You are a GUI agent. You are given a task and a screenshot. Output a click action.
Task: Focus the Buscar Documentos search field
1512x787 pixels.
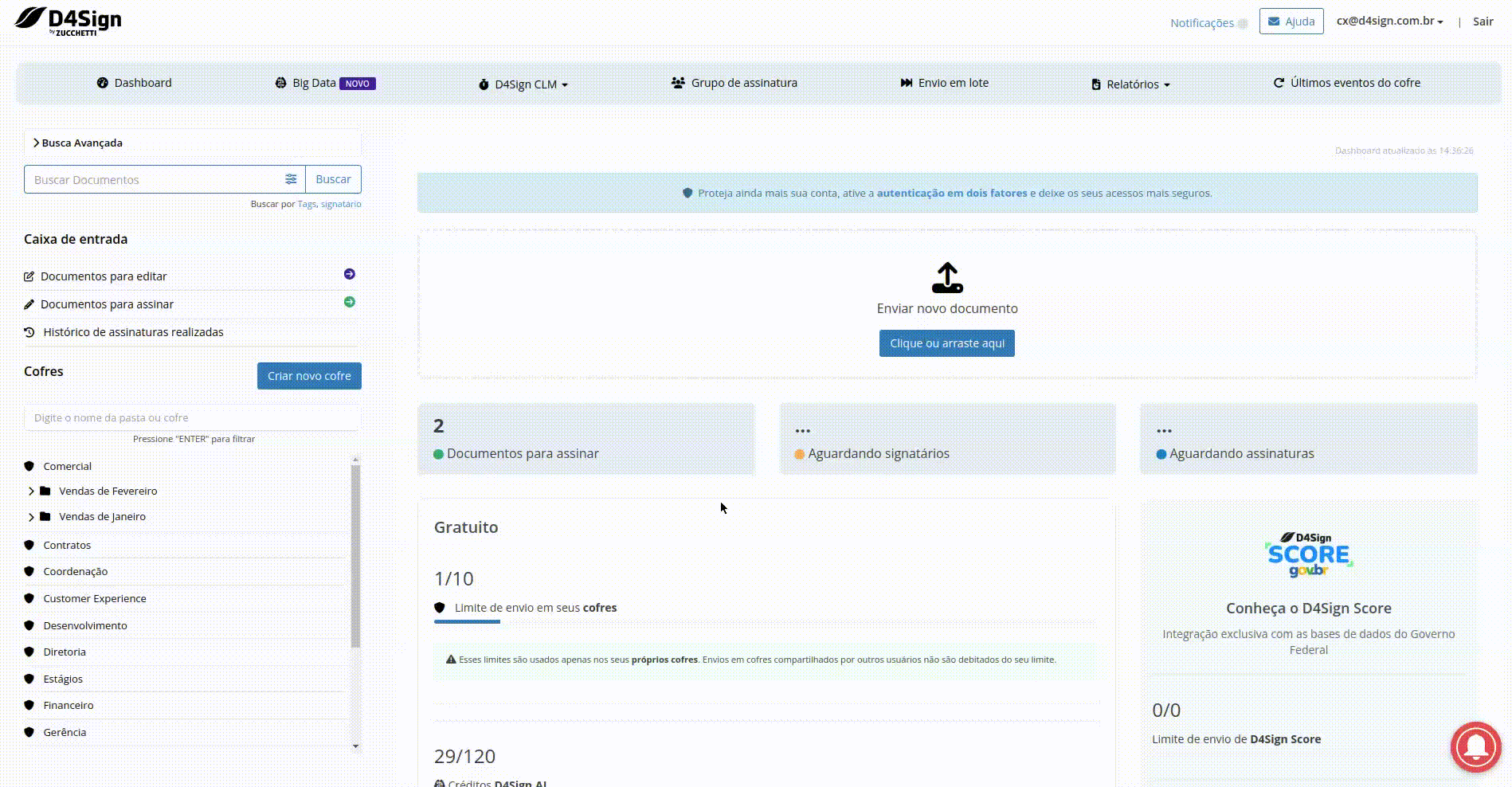[x=155, y=179]
